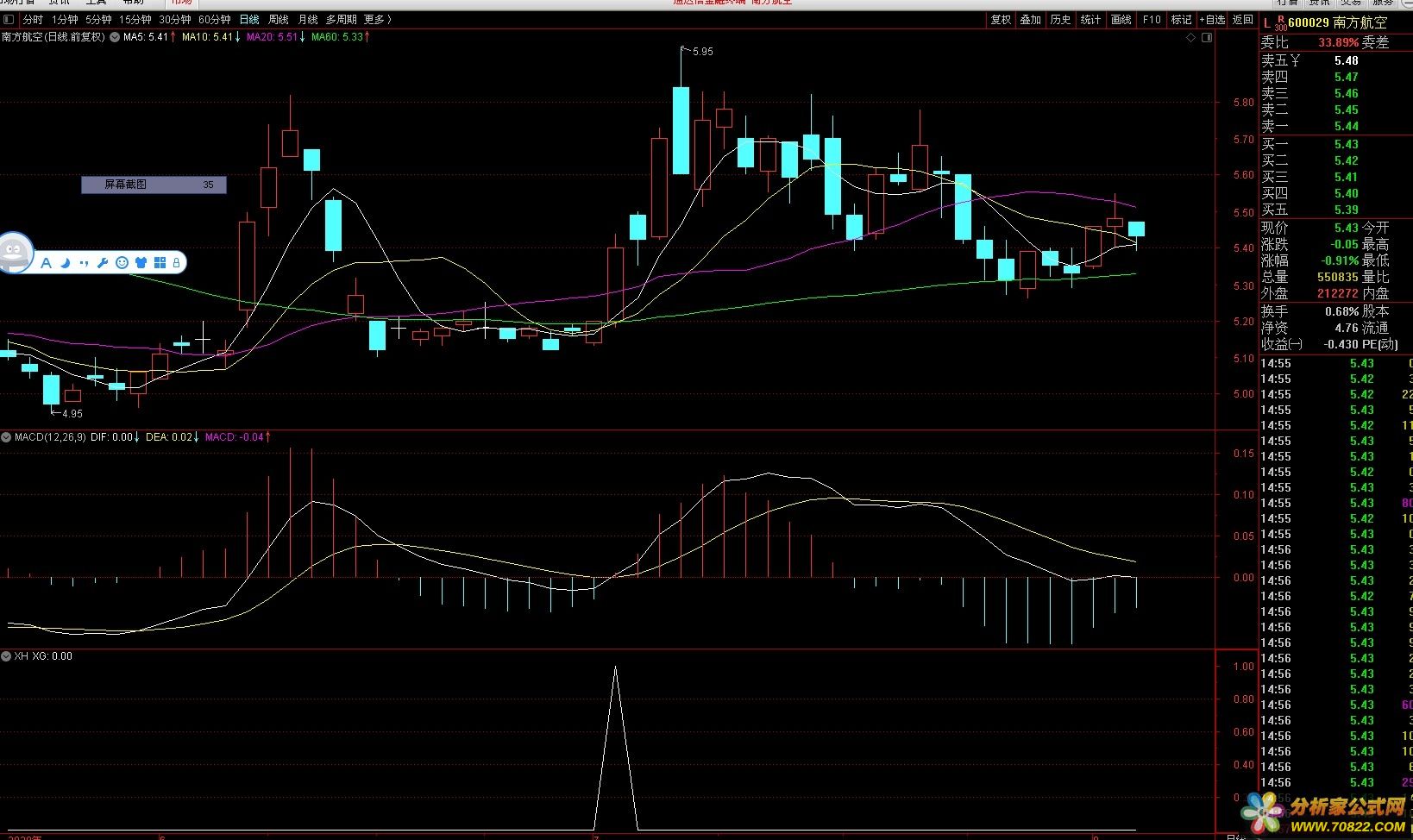Click the 总量 550835 value
The width and height of the screenshot is (1413, 840).
pos(1338,277)
